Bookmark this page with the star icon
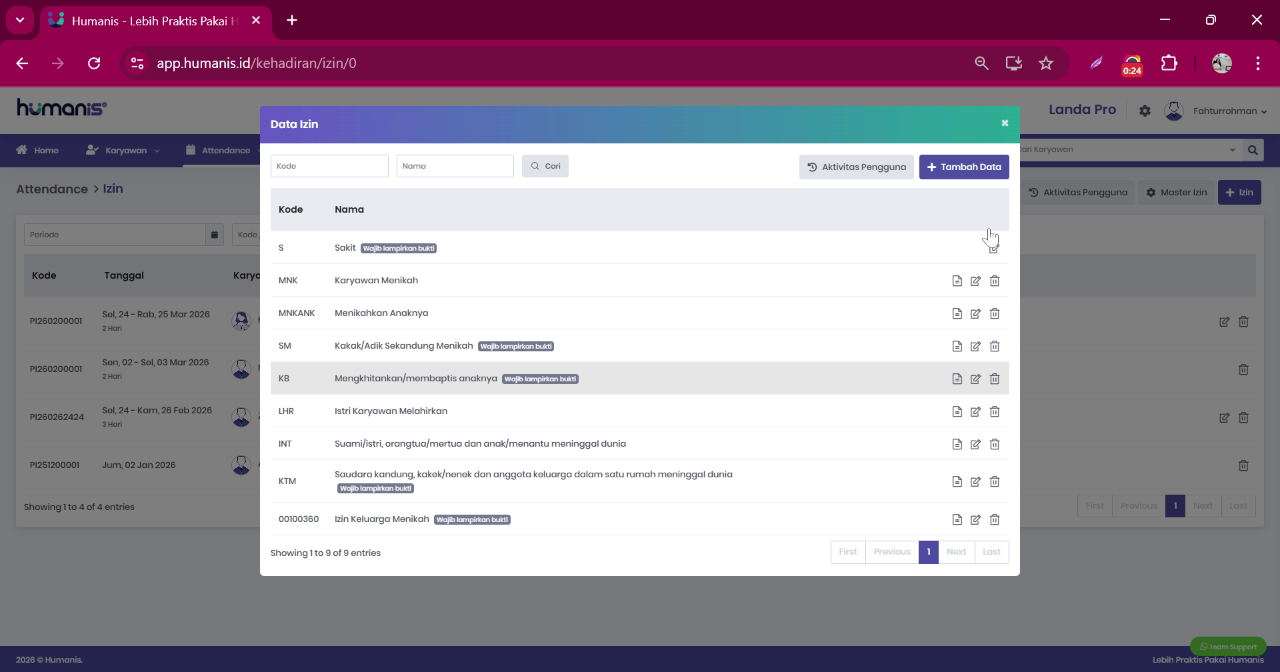1280x672 pixels. 1046,63
